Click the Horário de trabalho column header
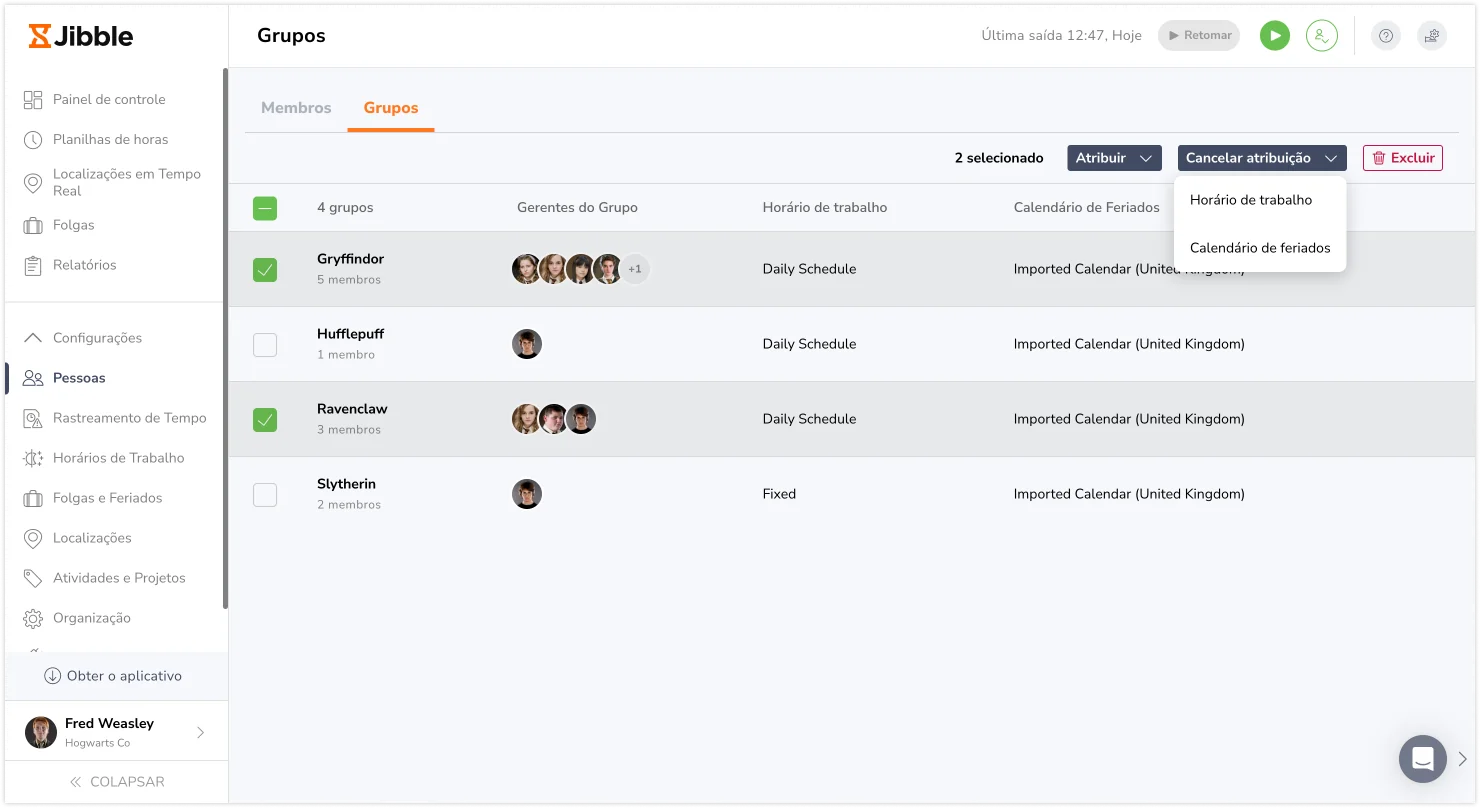Viewport: 1480px width, 808px height. [824, 208]
